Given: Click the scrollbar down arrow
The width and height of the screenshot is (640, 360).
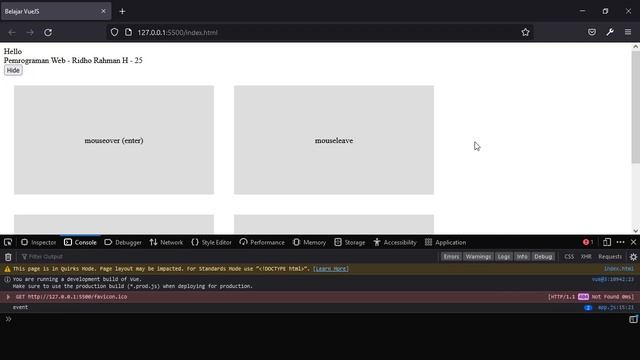Looking at the screenshot, I should coord(636,231).
